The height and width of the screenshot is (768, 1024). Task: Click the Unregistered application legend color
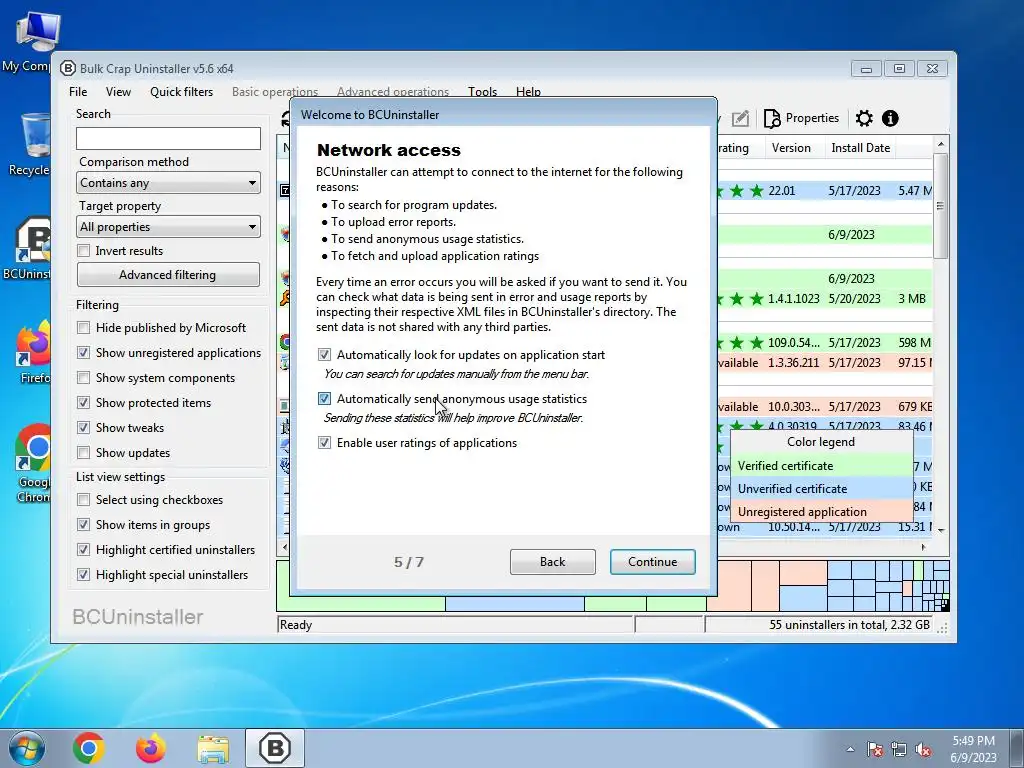tap(821, 511)
